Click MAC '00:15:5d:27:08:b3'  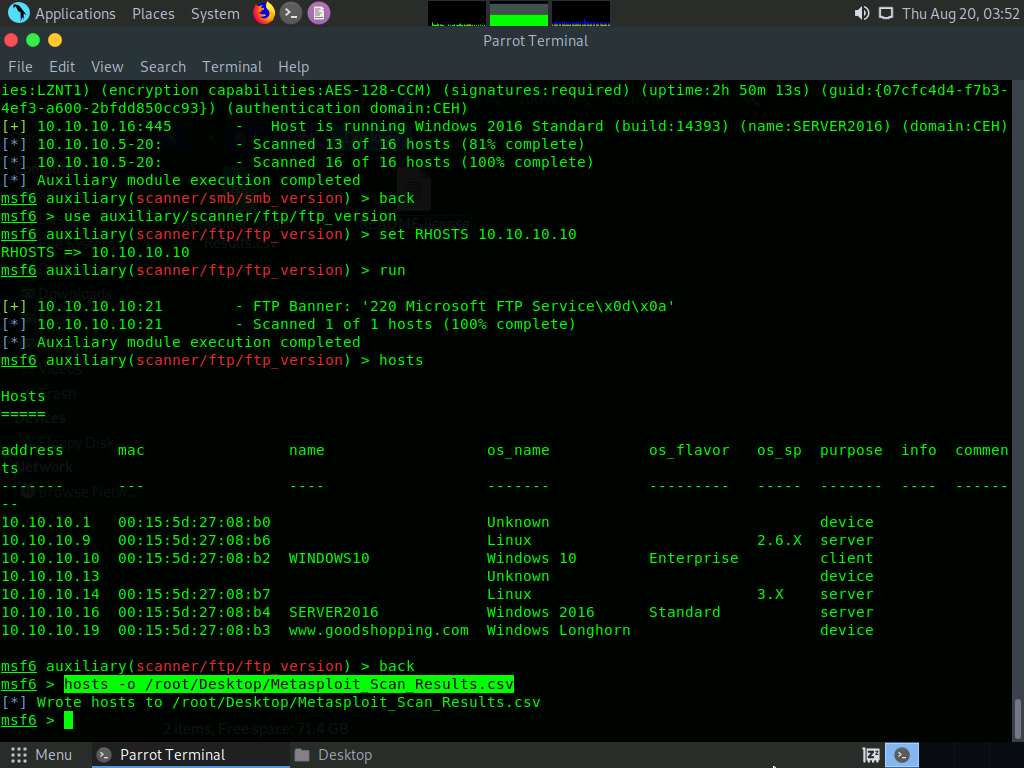point(194,630)
